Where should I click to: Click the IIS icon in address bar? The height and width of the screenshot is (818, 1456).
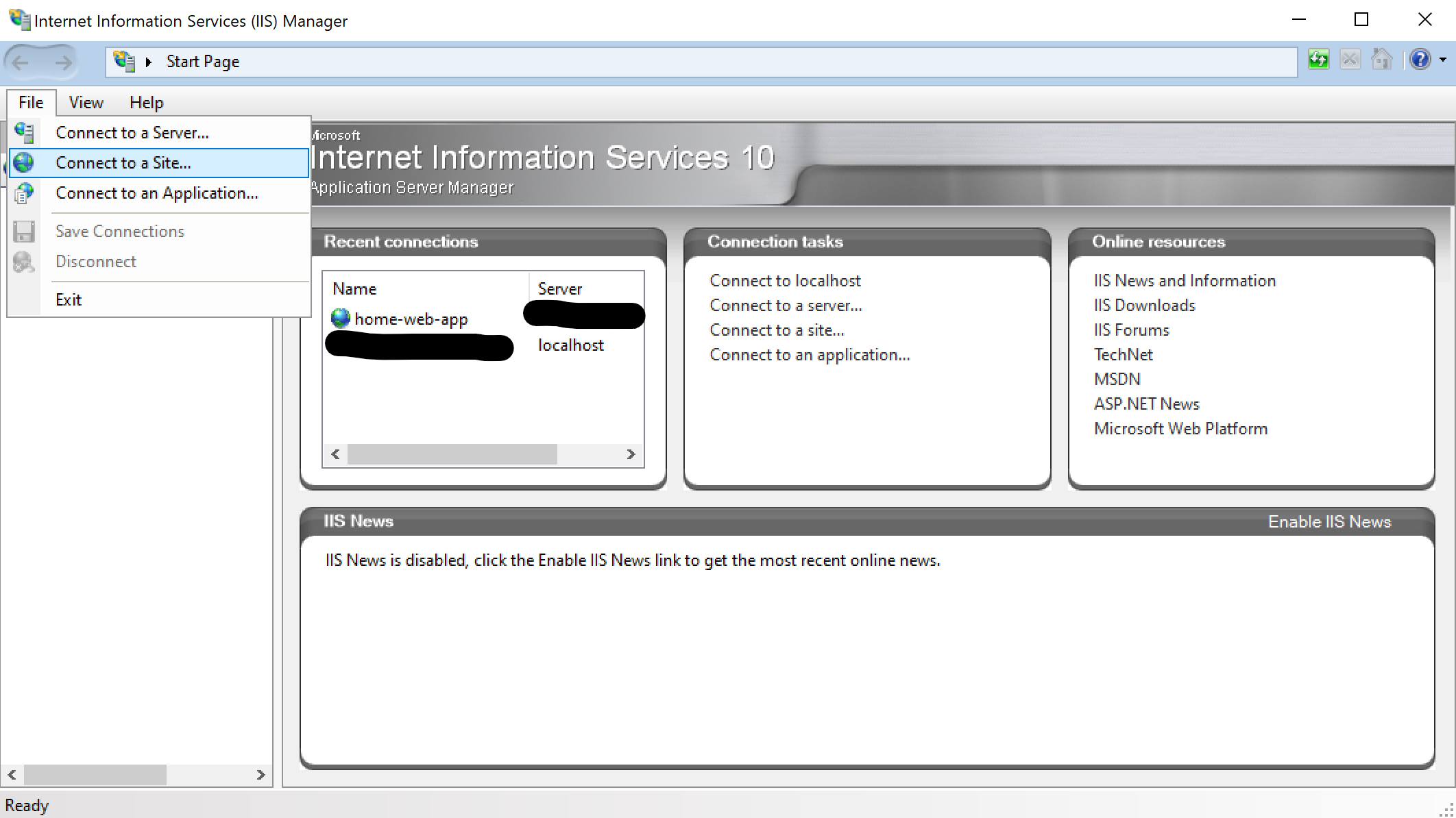[124, 61]
